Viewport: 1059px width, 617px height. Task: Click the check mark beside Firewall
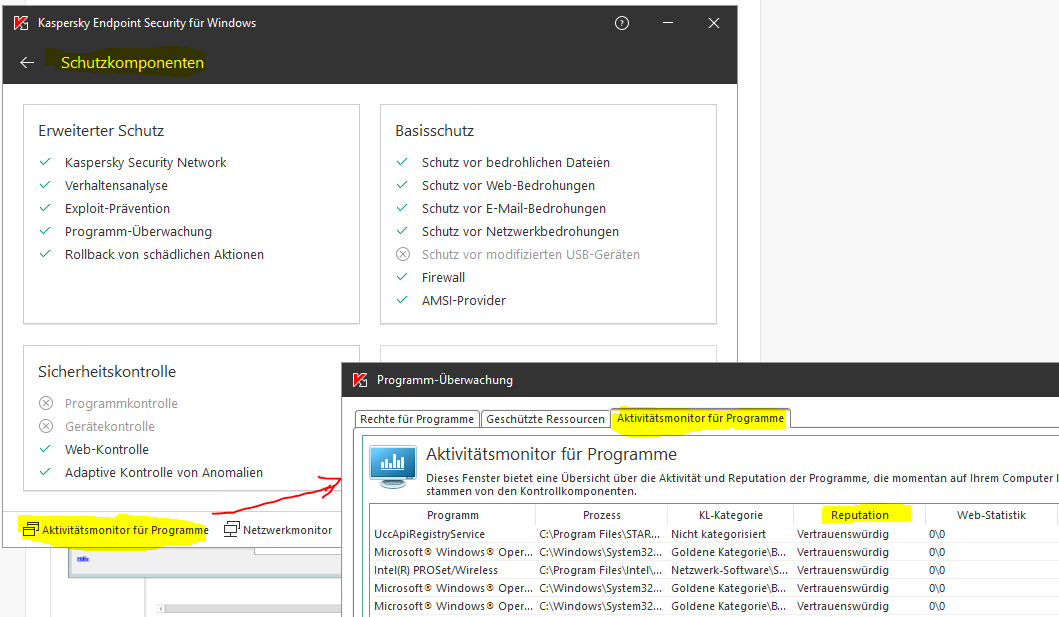402,277
